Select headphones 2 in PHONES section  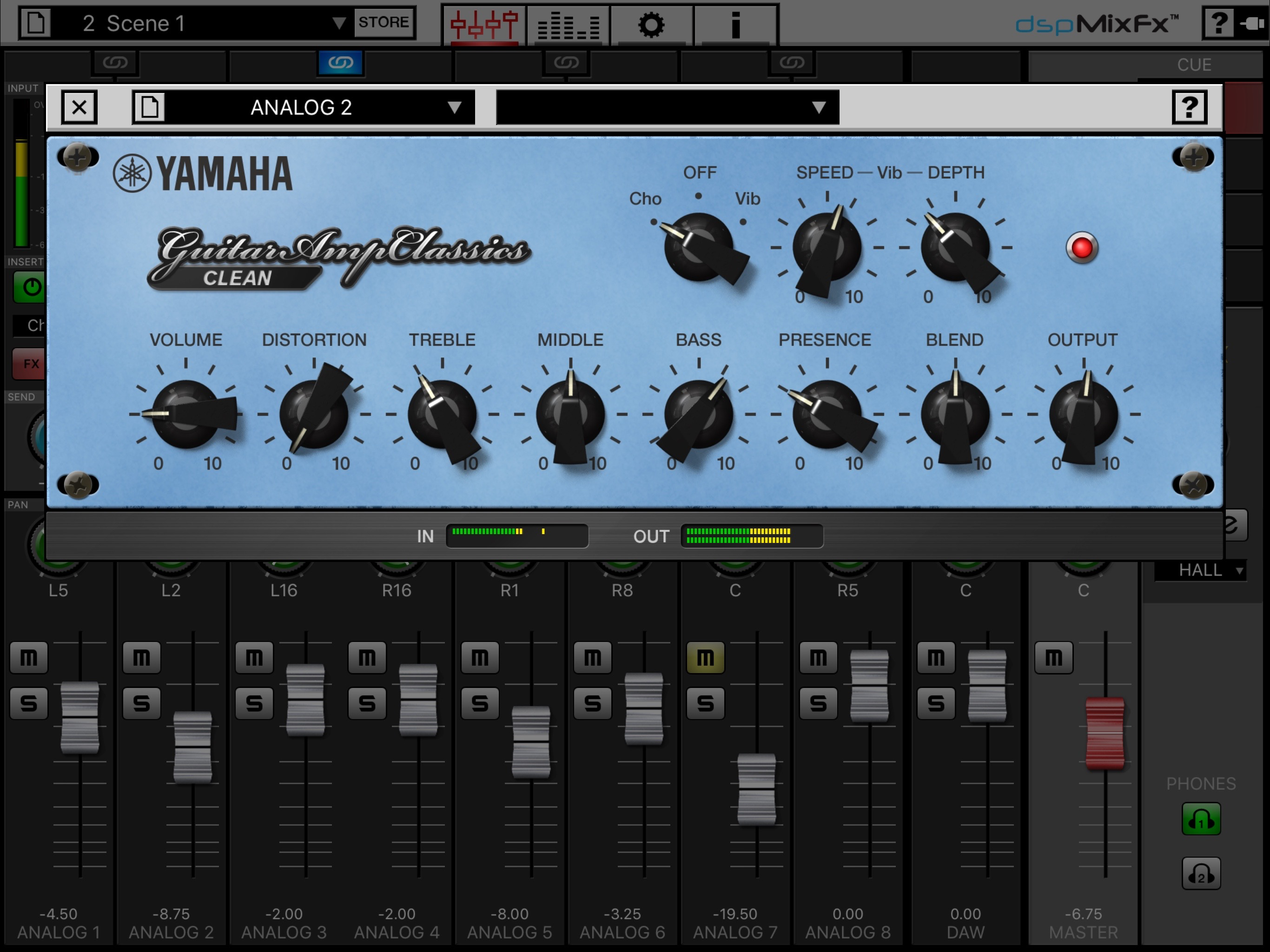(1201, 874)
